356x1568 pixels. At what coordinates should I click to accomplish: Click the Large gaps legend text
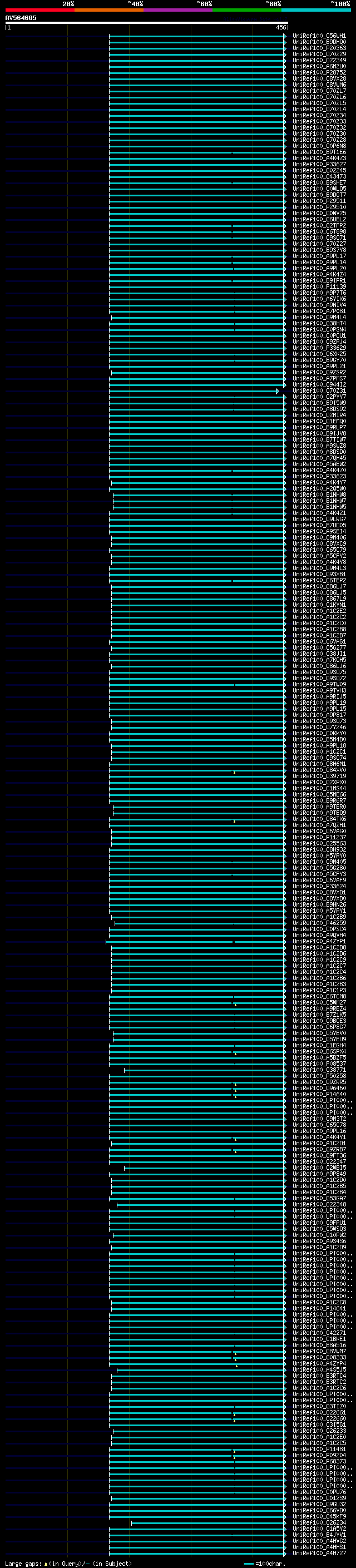68,1564
